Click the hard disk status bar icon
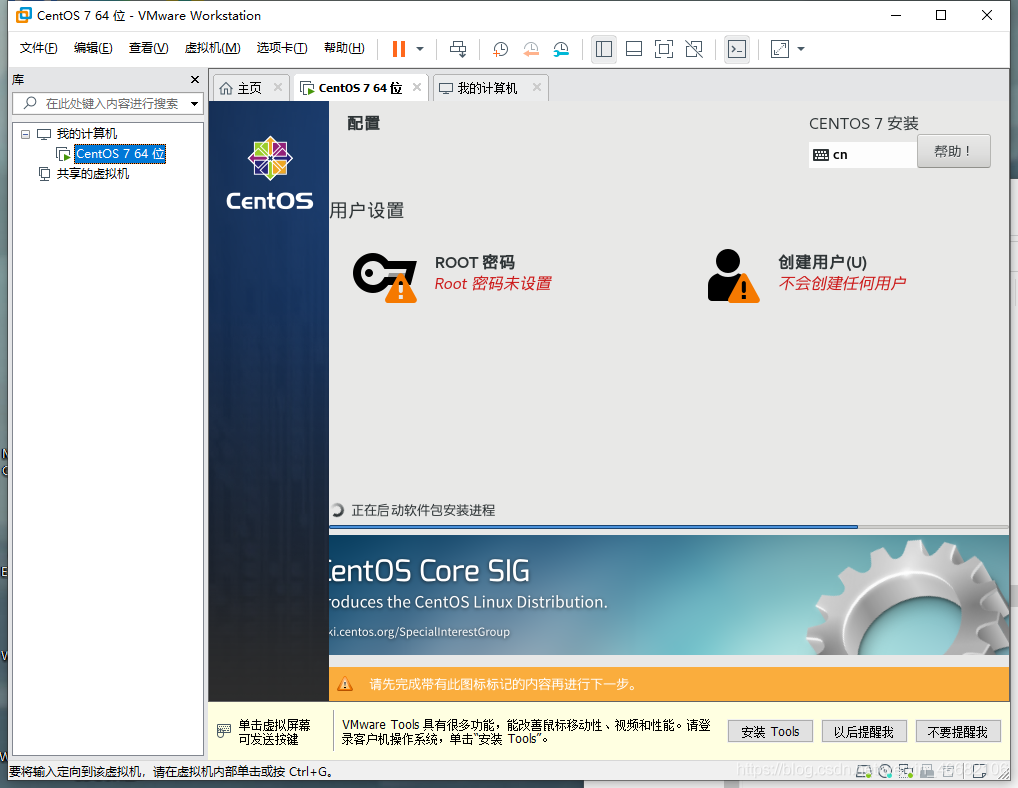 click(863, 771)
